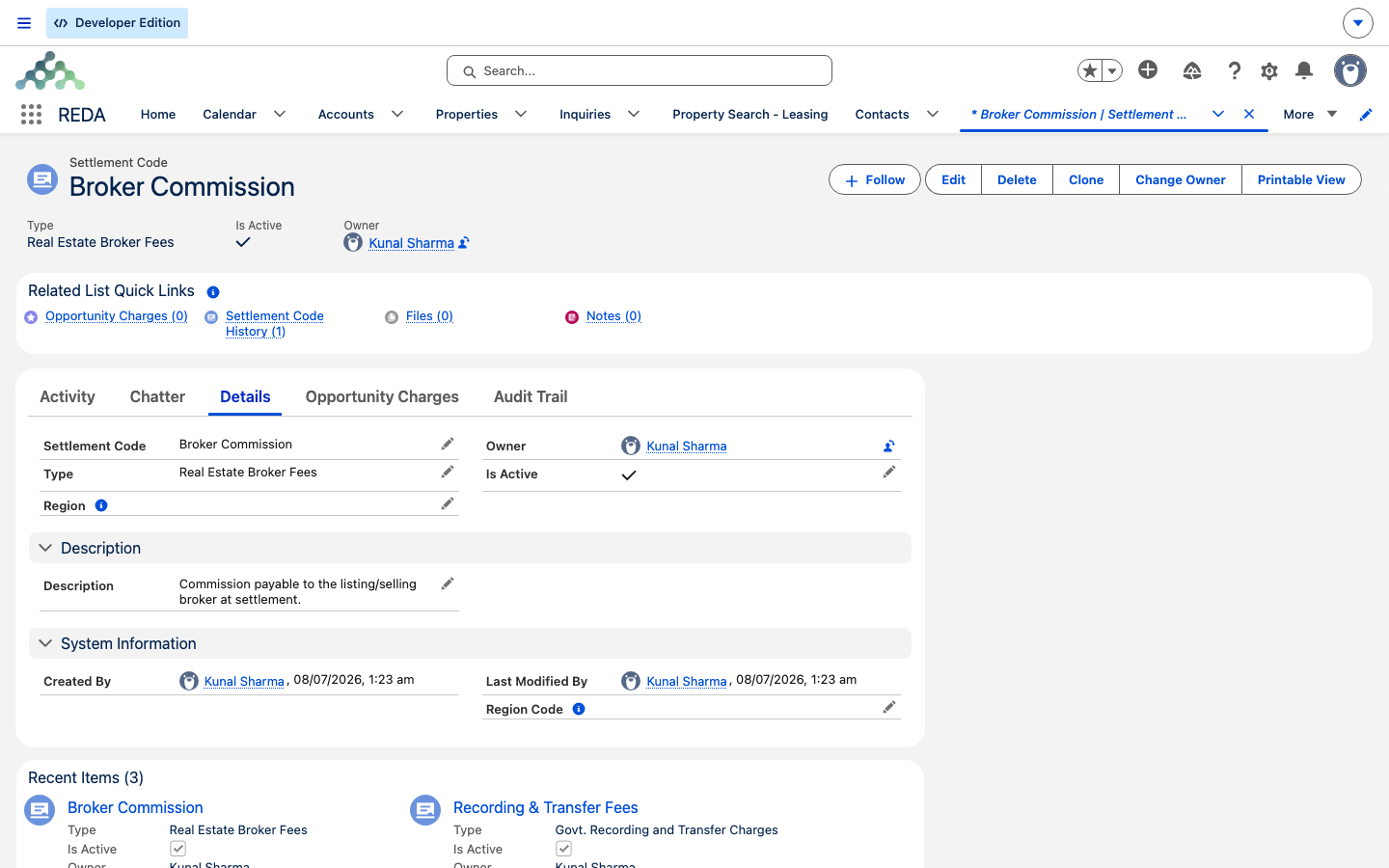Click the Region Code info icon

[x=579, y=709]
